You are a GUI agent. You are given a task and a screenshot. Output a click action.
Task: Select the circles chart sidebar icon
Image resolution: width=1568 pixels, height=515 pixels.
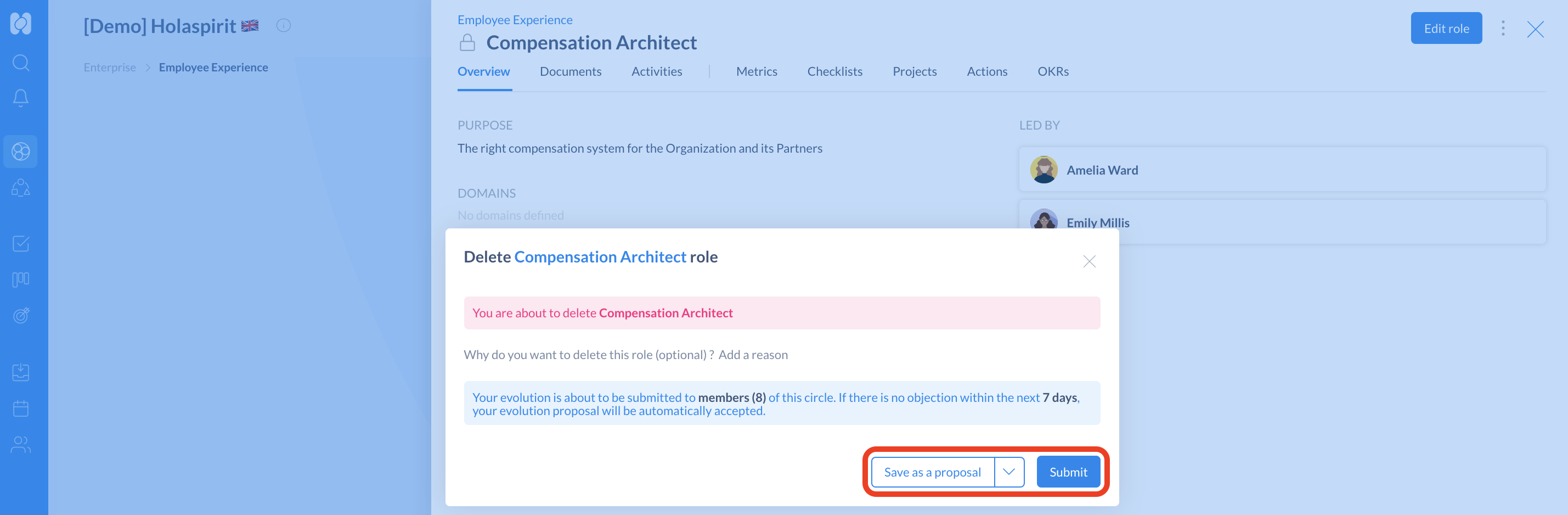coord(21,151)
